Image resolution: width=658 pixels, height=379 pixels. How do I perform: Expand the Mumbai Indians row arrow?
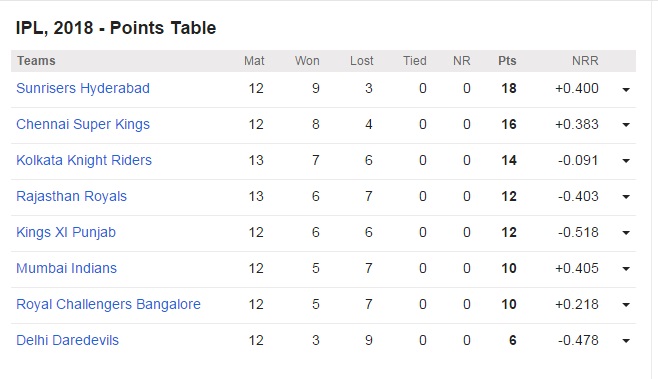pyautogui.click(x=626, y=269)
